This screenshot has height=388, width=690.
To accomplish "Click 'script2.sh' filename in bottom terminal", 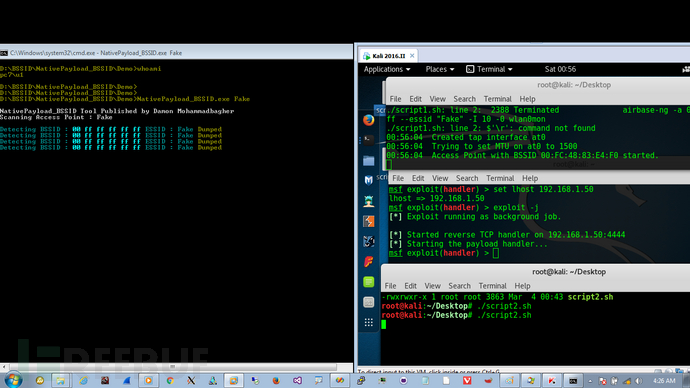I will pyautogui.click(x=590, y=297).
